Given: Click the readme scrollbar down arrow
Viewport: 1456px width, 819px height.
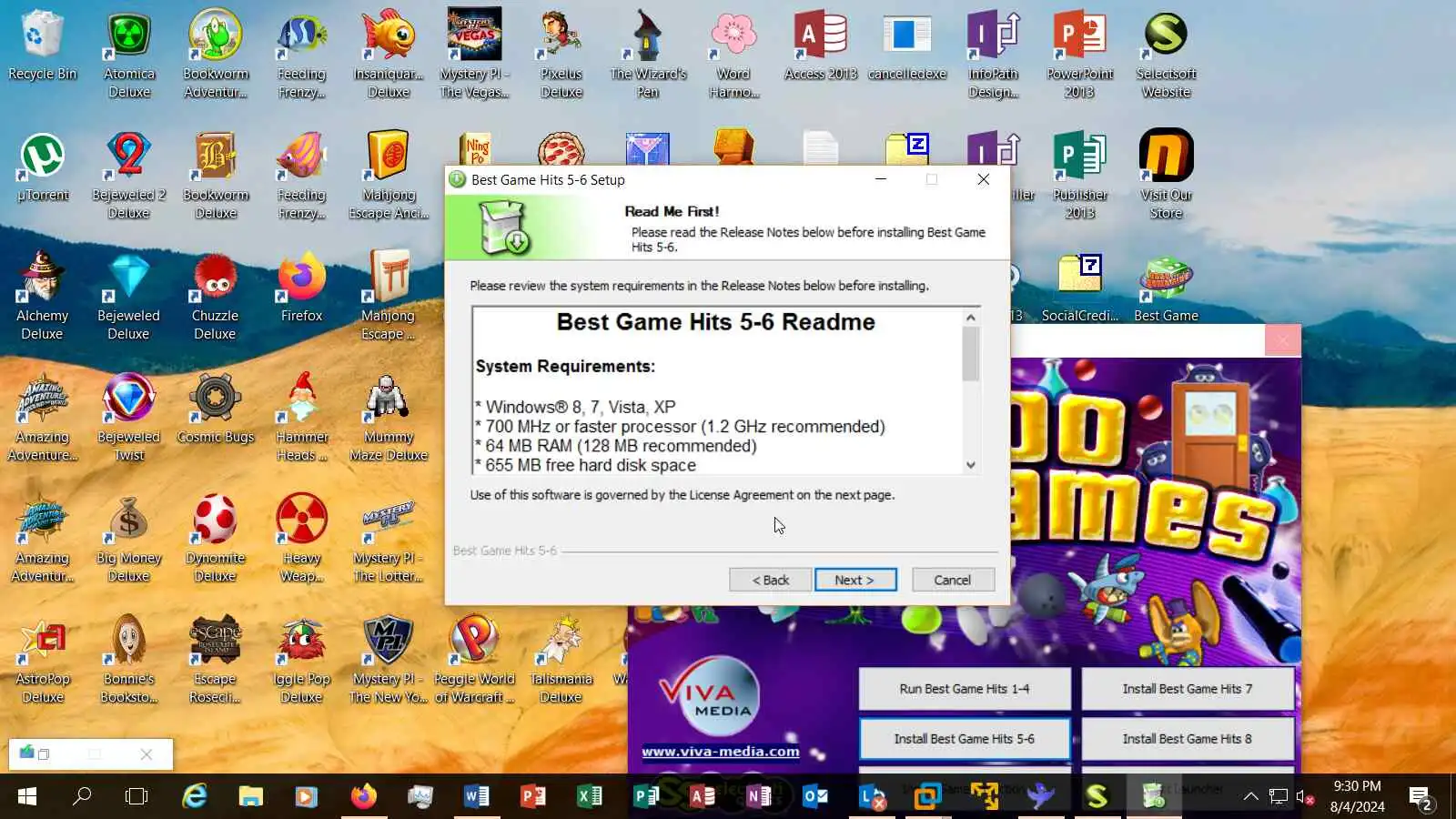Looking at the screenshot, I should point(971,465).
